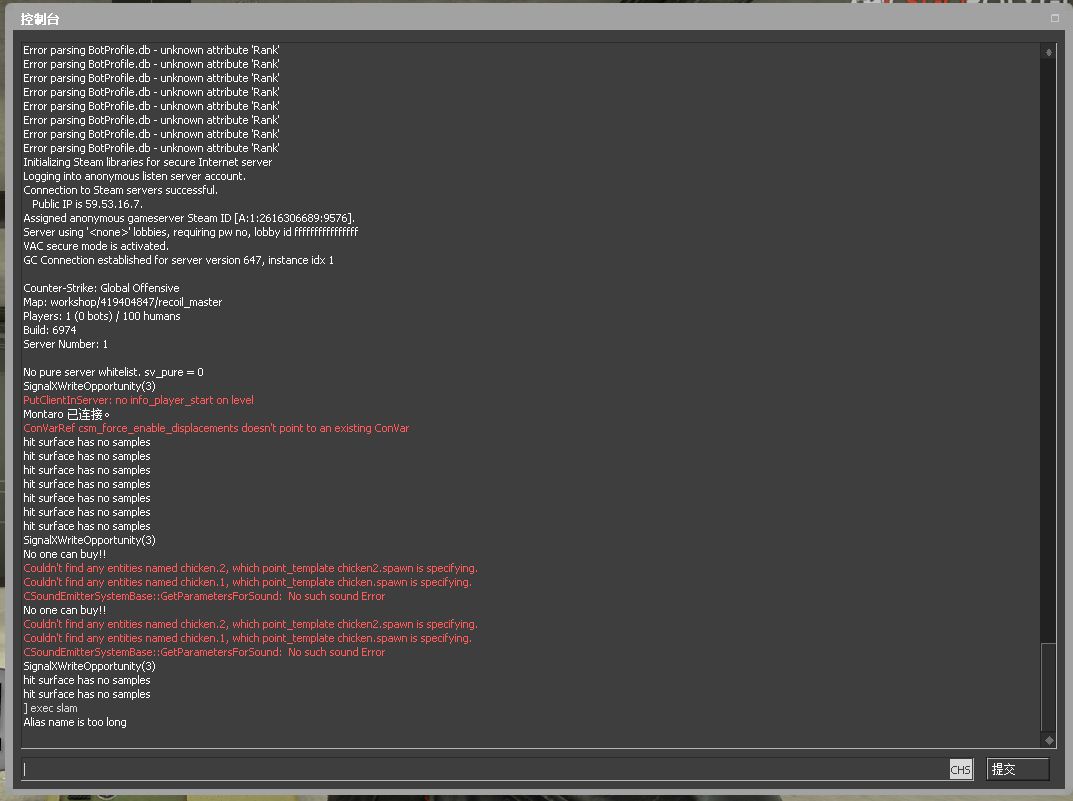Click the red PutClientInServer error line
1073x801 pixels.
[138, 400]
